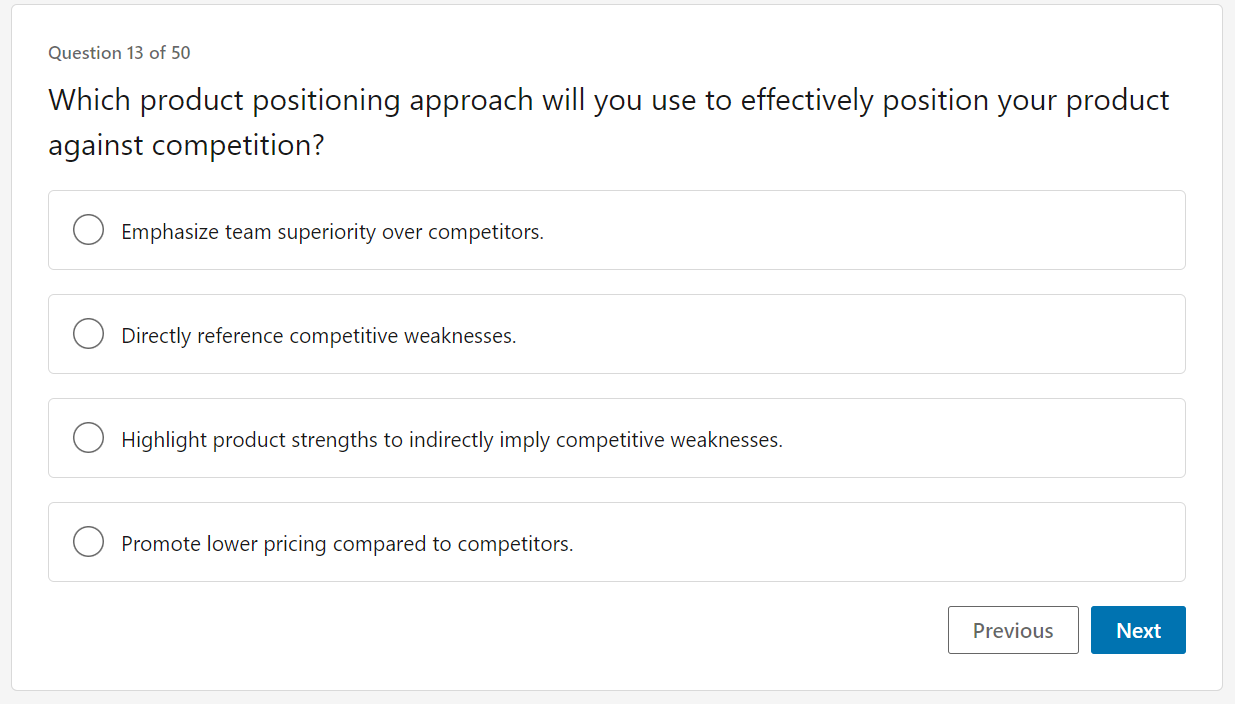Click the 'Directly reference competitive weaknesses' answer text
Screen dimensions: 1235x704
319,336
